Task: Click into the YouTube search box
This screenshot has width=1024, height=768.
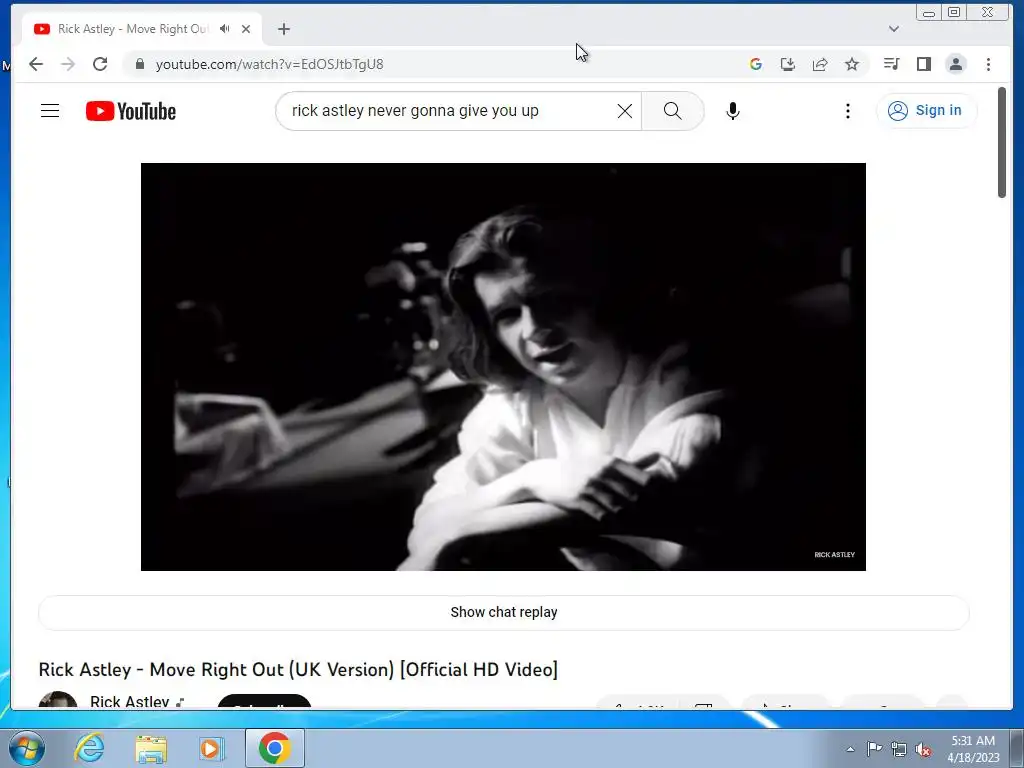Action: pyautogui.click(x=451, y=111)
